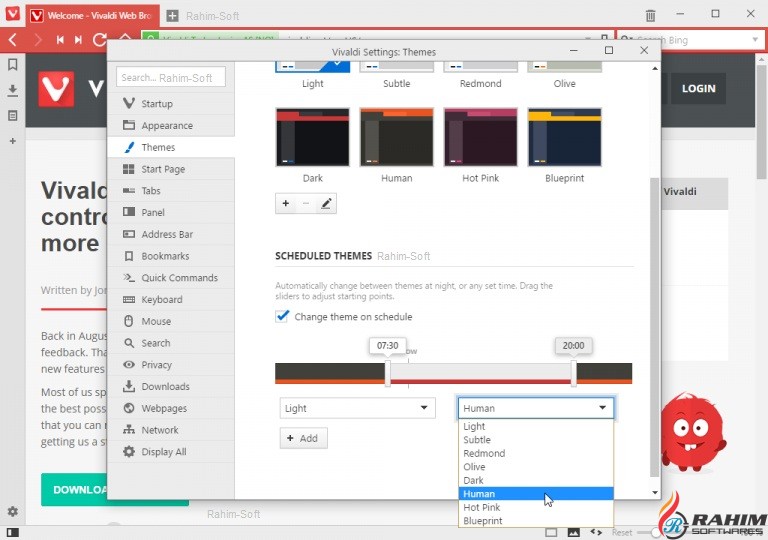Open Notes panel from the side bar
Screen dimensions: 768x540
pyautogui.click(x=13, y=116)
